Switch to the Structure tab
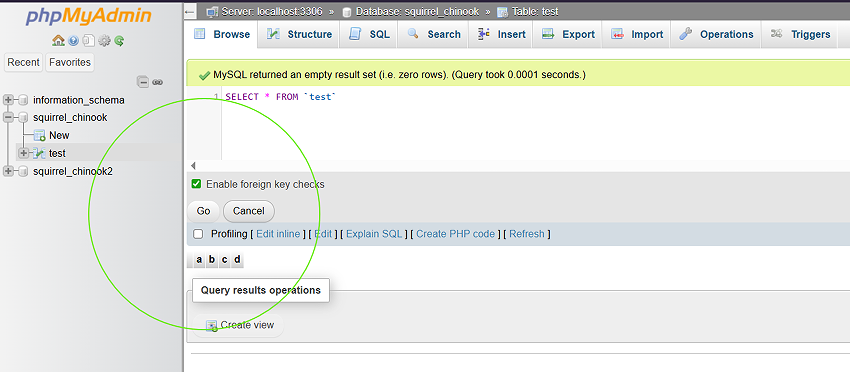Image resolution: width=850 pixels, height=372 pixels. pos(300,34)
